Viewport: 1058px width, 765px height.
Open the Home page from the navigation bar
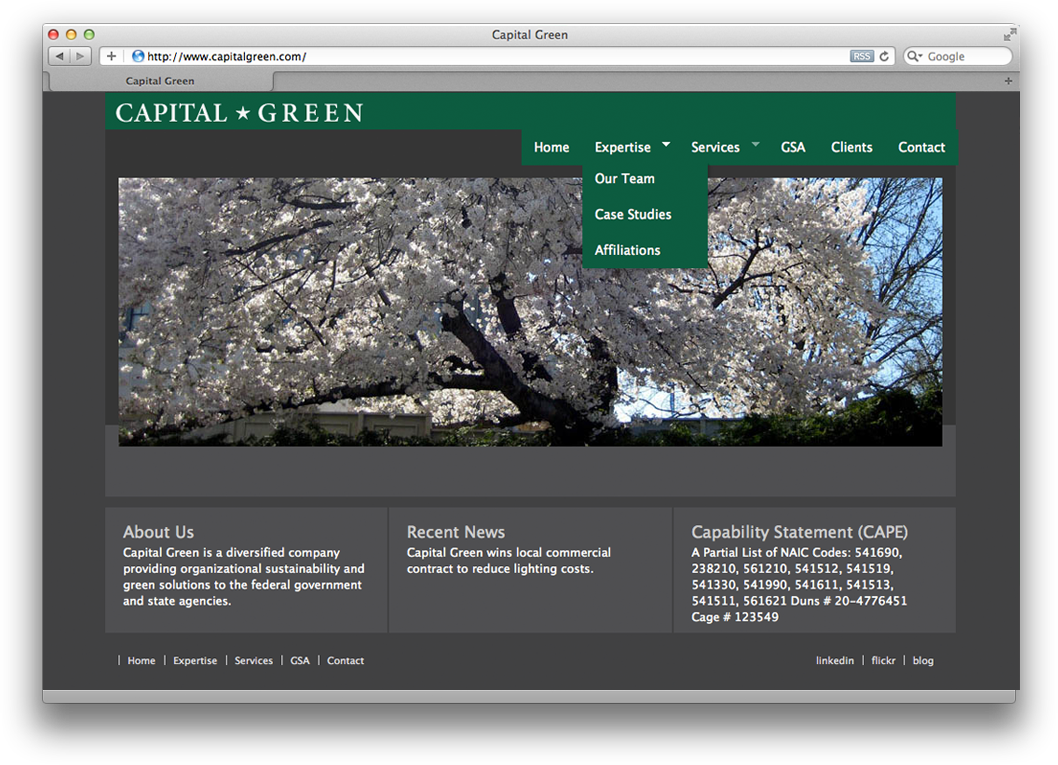click(x=551, y=147)
